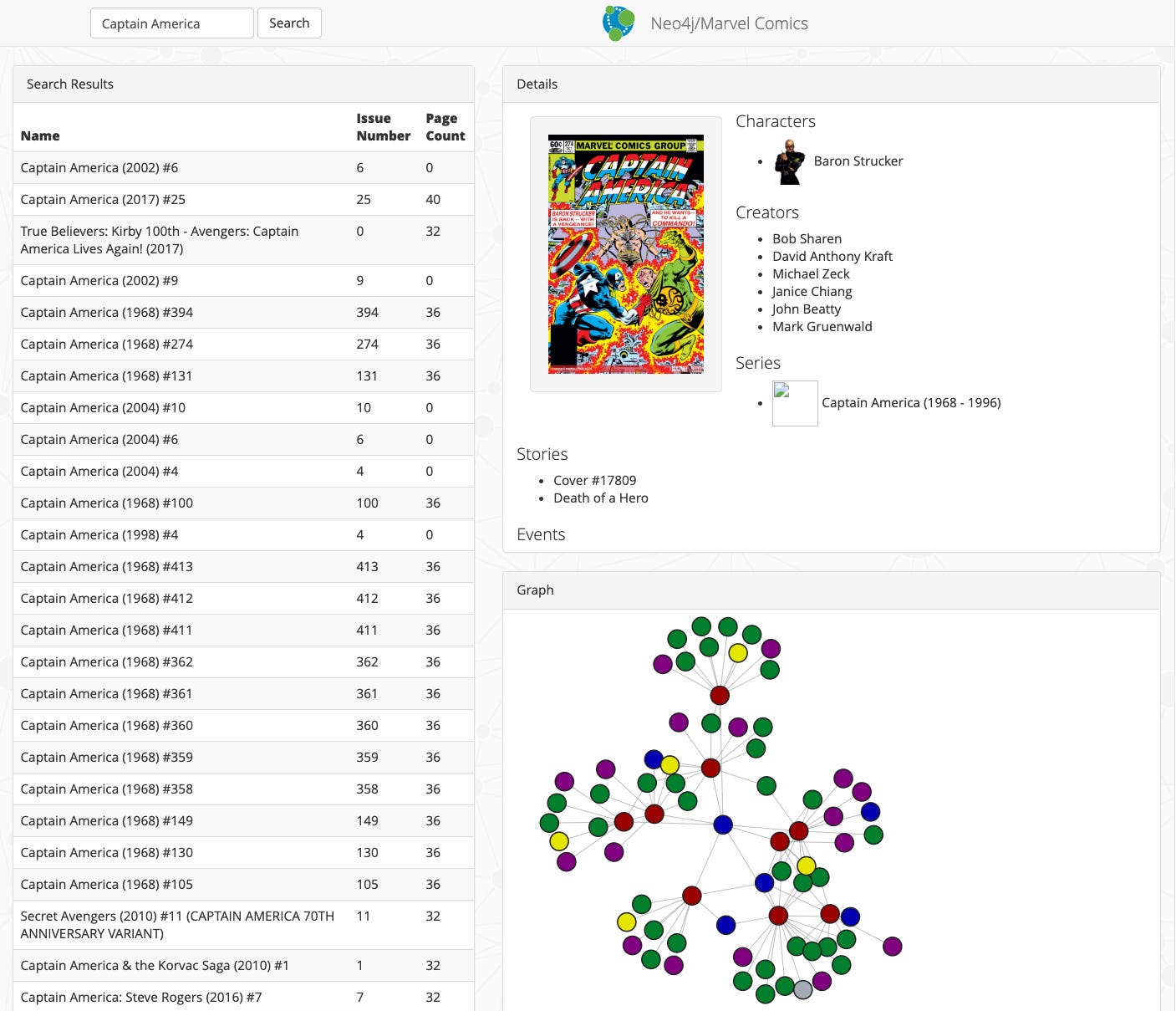Screen dimensions: 1176x1011
Task: Select row Captain America (1968) #359
Action: coord(243,758)
